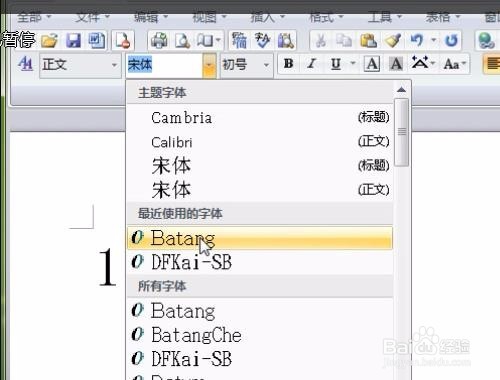Open the 格式 menu
Screen dimensions: 500x380
326,17
